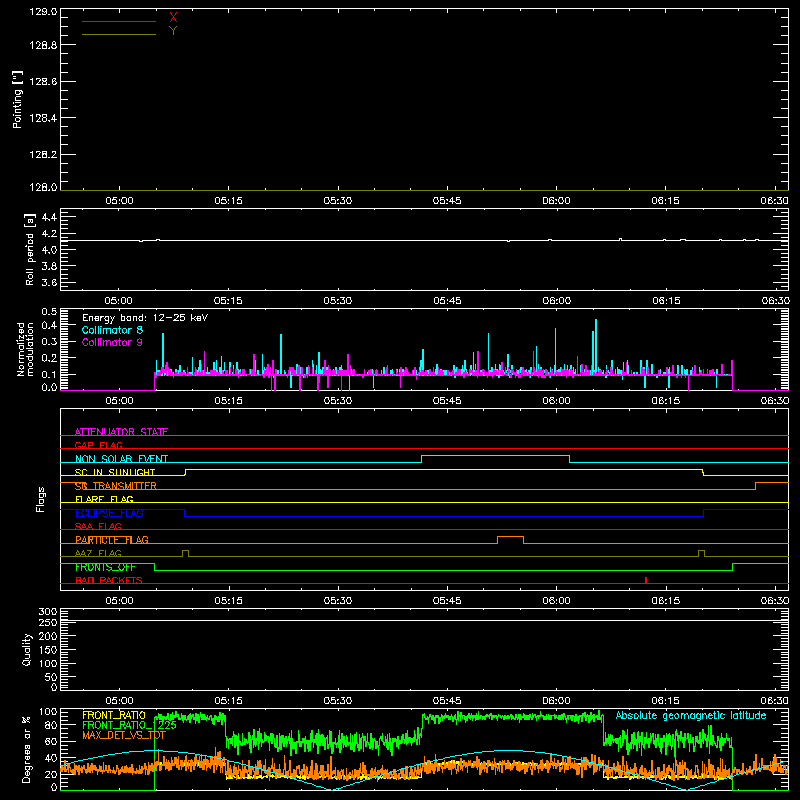Click the 05:15 time label below Quality plot
The height and width of the screenshot is (800, 800).
(228, 701)
